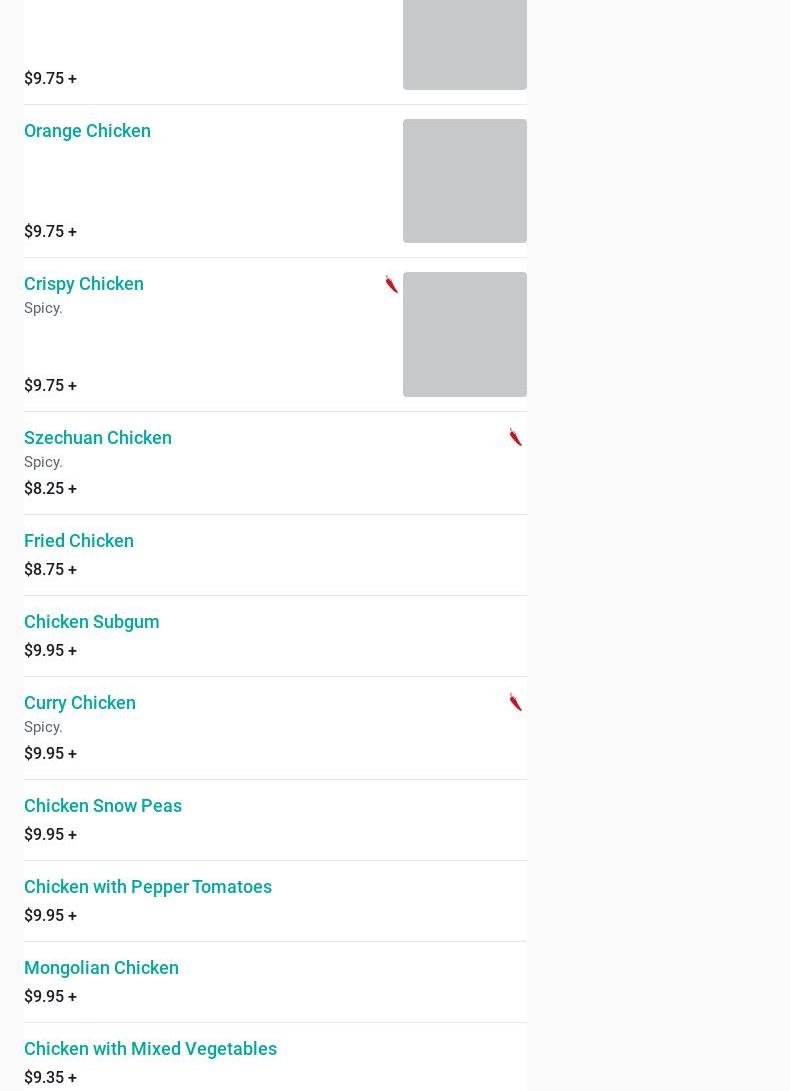Choose Fried Chicken from the menu
This screenshot has height=1091, width=790.
coord(79,540)
